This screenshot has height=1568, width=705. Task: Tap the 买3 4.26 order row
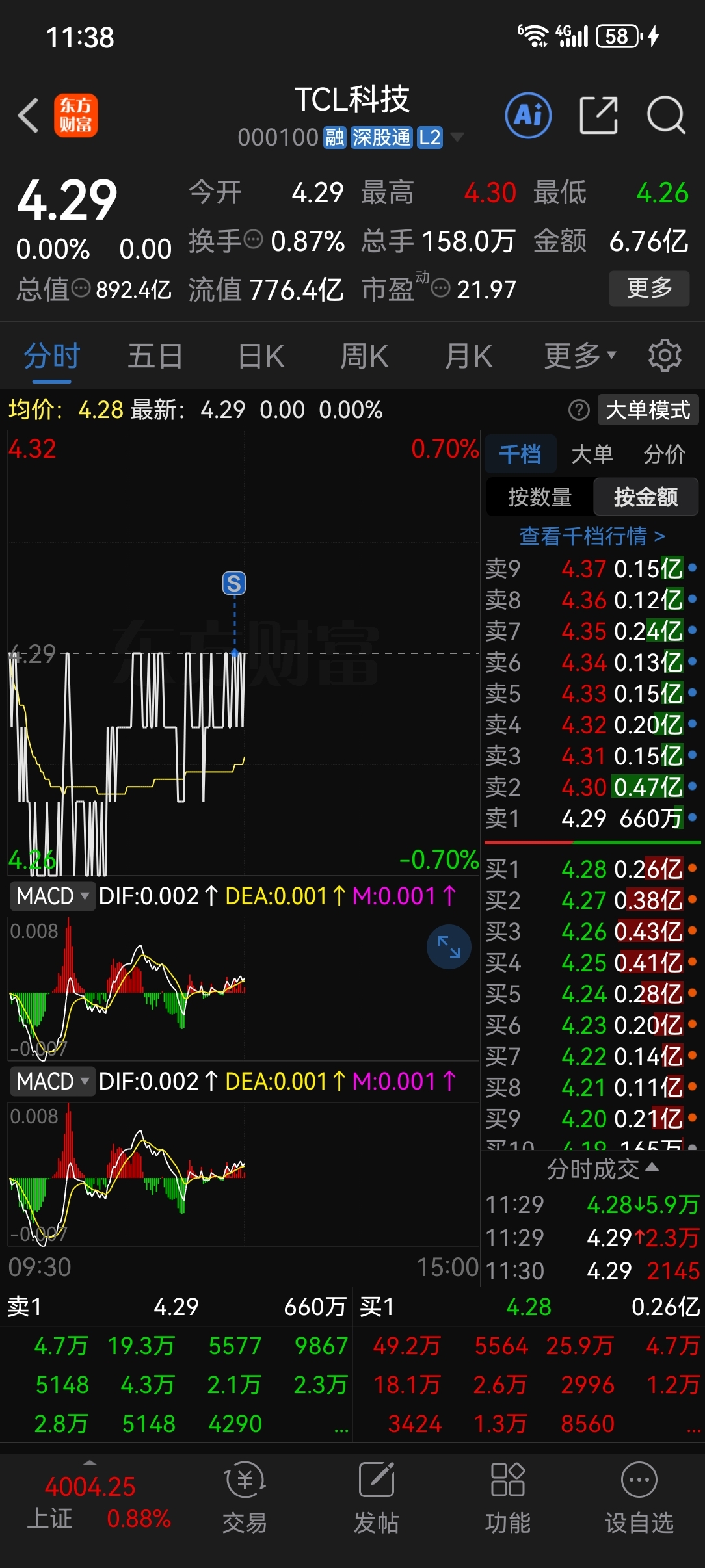click(x=592, y=932)
